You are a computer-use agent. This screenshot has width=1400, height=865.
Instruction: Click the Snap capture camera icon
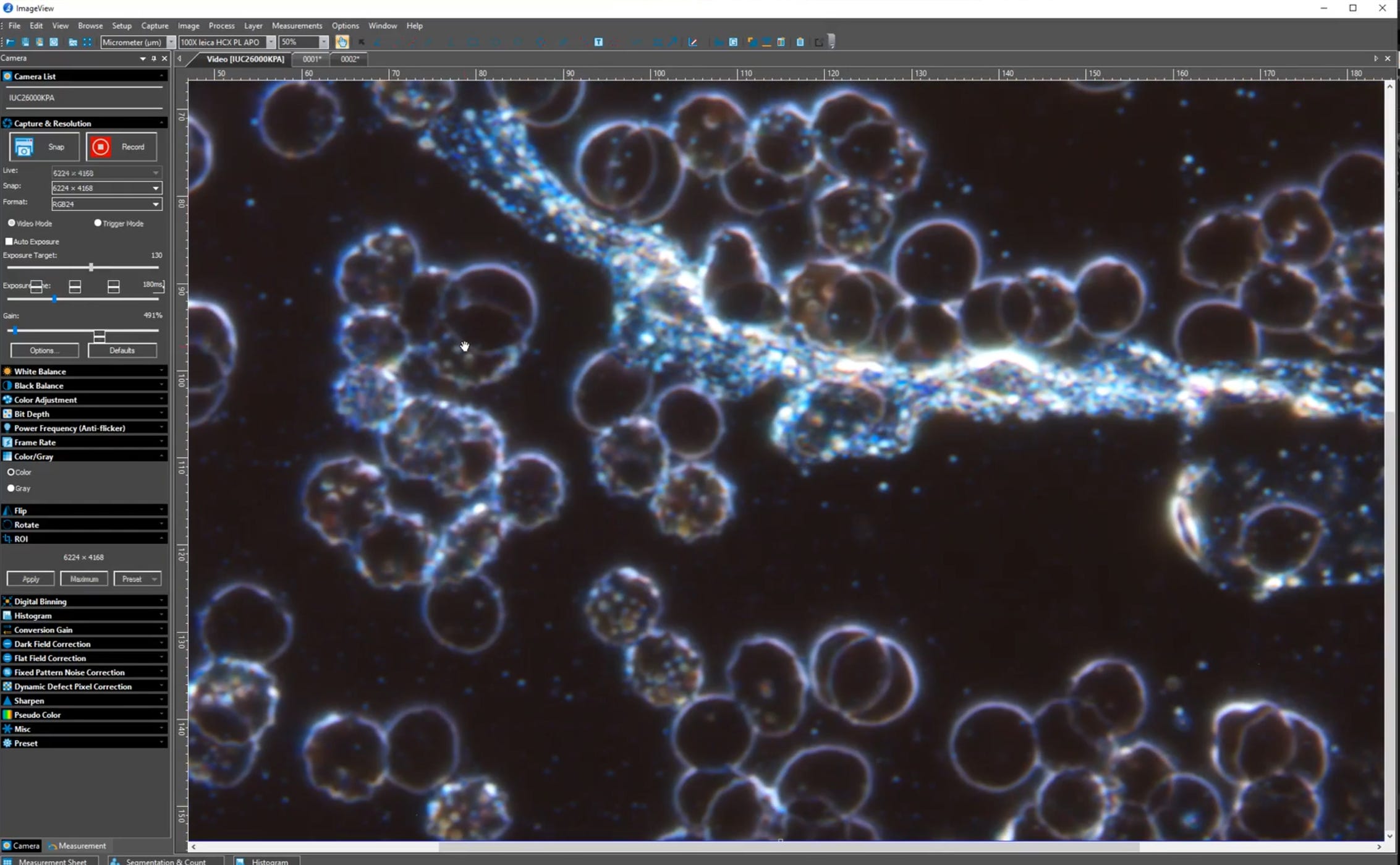(x=23, y=147)
